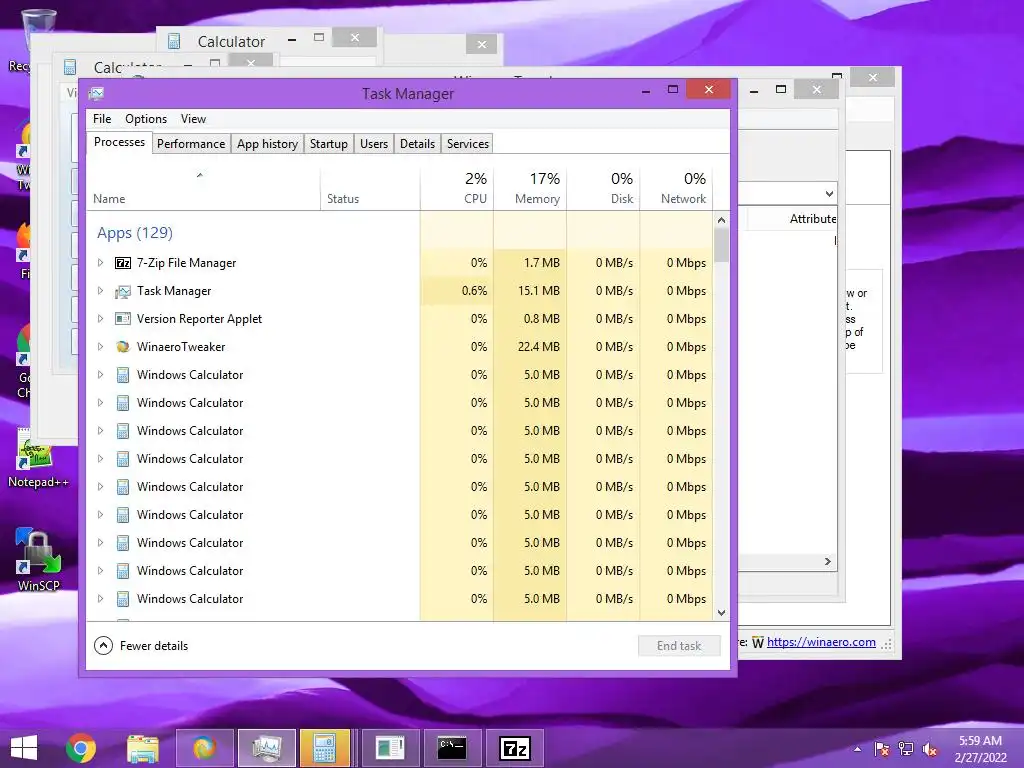Viewport: 1024px width, 768px height.
Task: Click the 7-Zip File Manager process icon
Action: point(123,263)
